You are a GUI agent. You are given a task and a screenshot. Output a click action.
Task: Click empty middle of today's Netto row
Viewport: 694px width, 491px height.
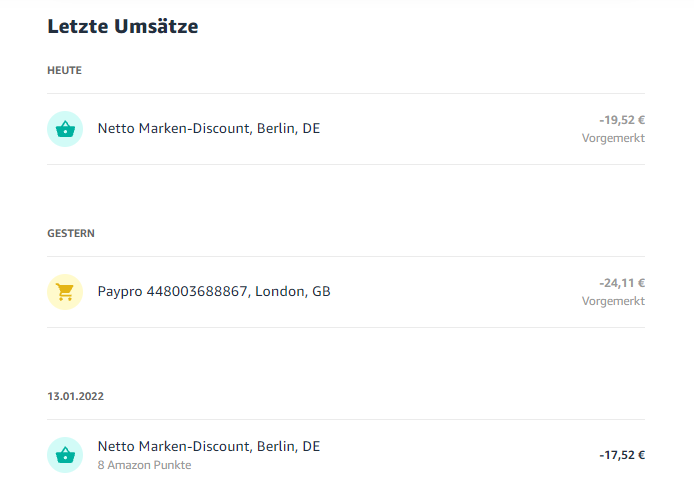[450, 128]
